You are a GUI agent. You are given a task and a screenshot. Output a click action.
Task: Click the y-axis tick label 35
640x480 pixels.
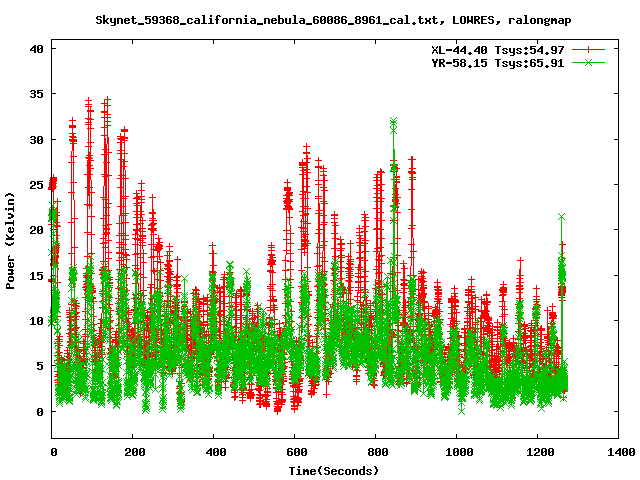pyautogui.click(x=36, y=94)
